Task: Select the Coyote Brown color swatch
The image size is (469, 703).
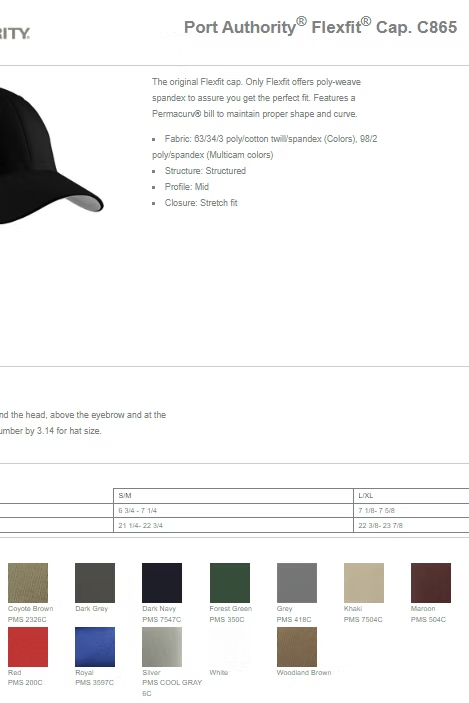Action: (x=28, y=583)
